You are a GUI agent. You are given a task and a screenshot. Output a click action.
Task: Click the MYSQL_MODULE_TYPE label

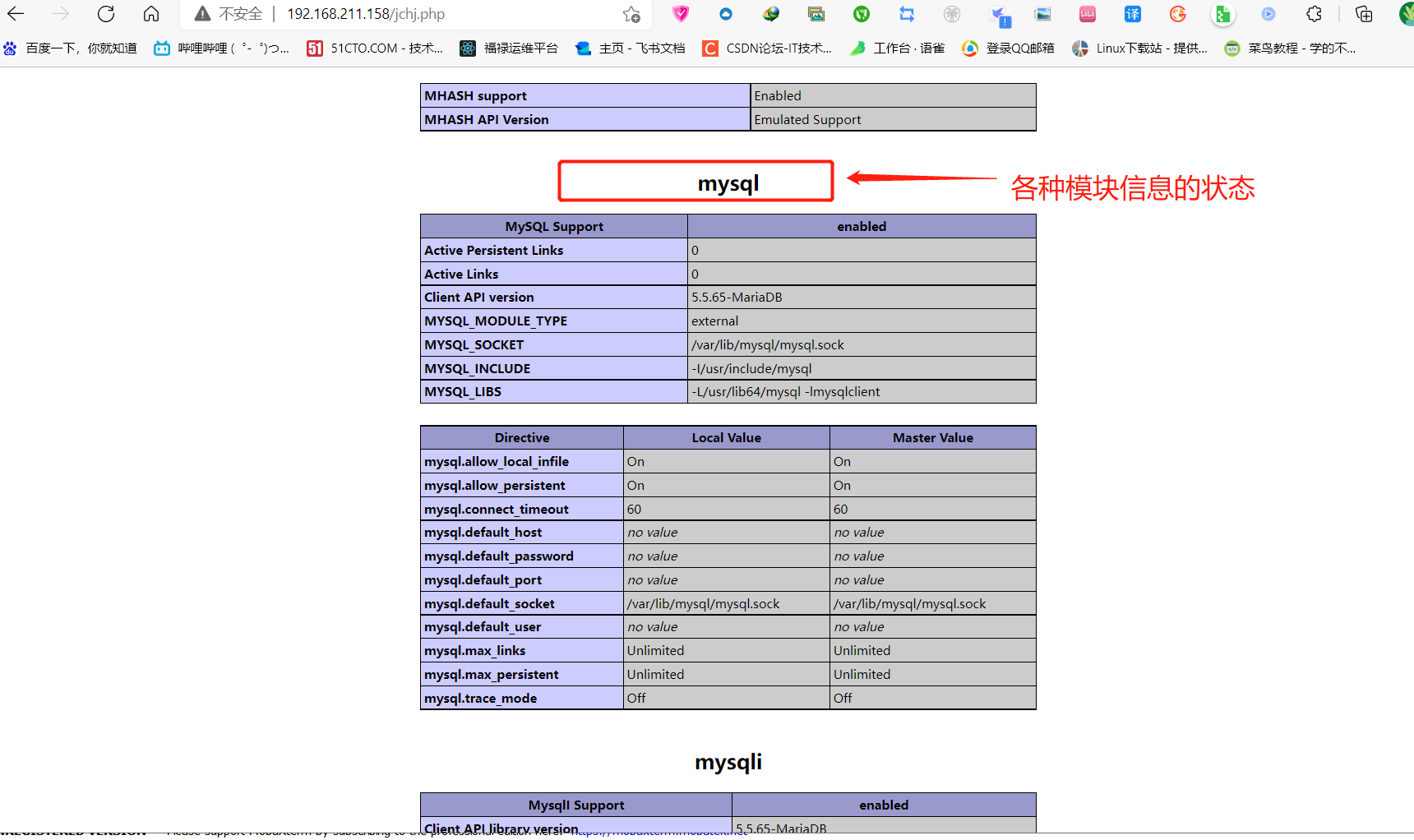click(496, 321)
